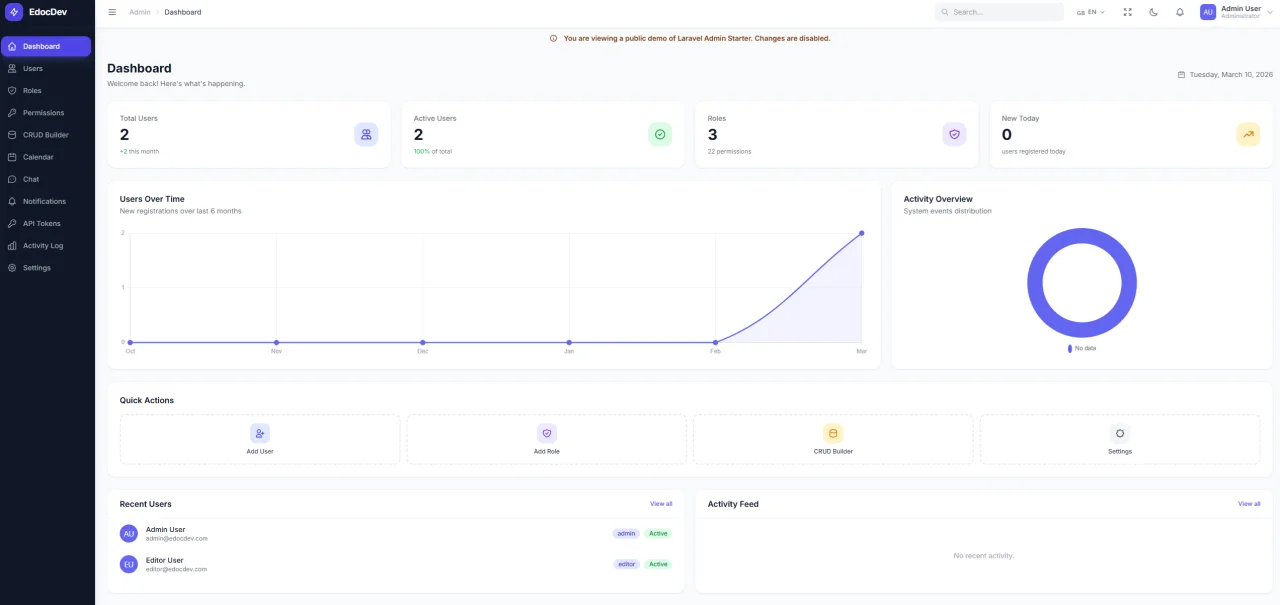
Task: Open the Admin User profile menu
Action: pyautogui.click(x=1236, y=12)
